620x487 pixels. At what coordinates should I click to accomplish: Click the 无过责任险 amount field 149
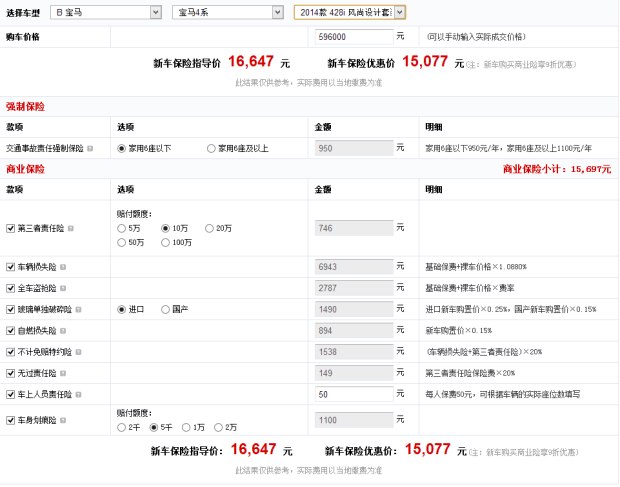[x=354, y=374]
